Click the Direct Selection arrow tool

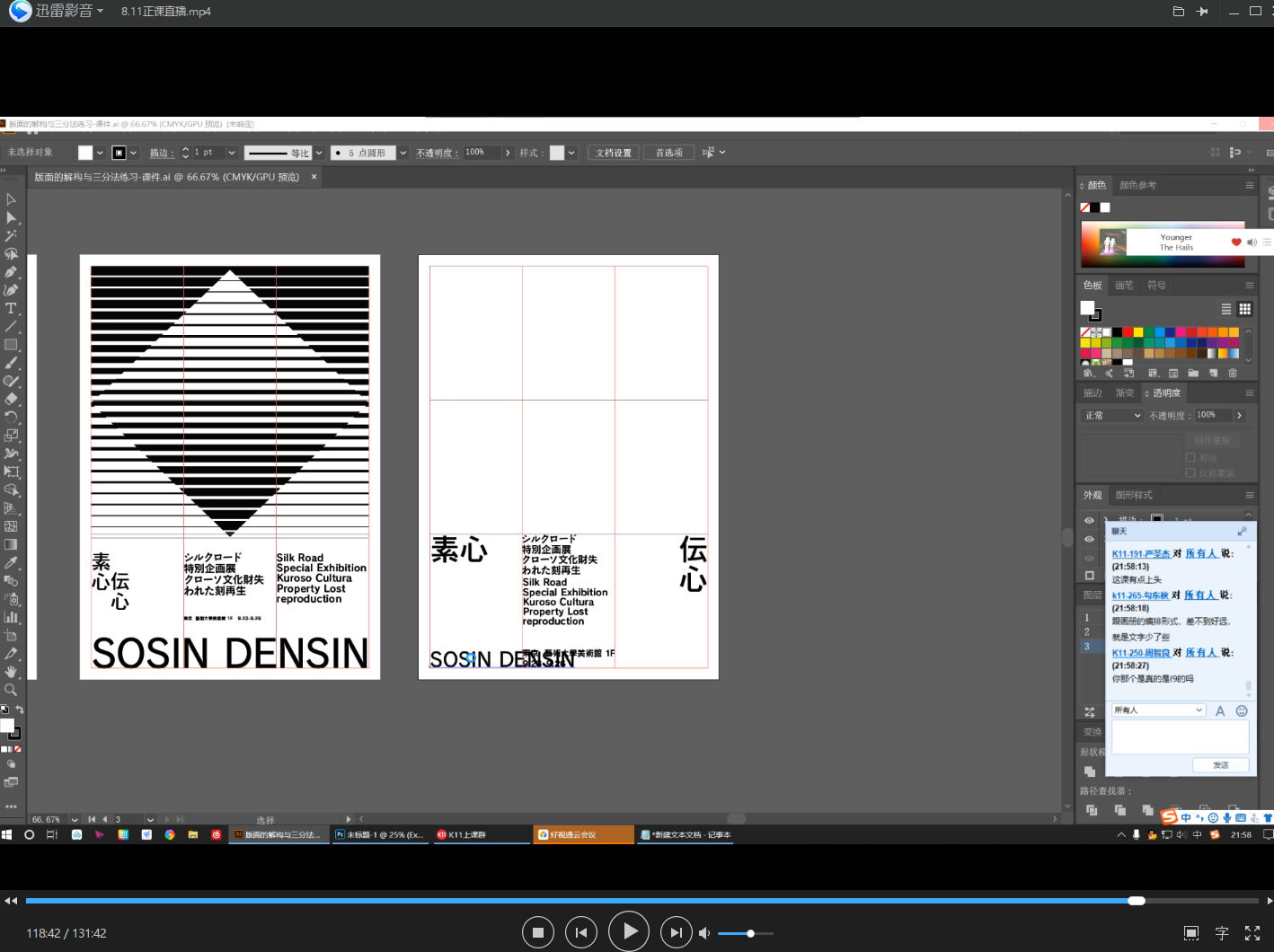11,217
